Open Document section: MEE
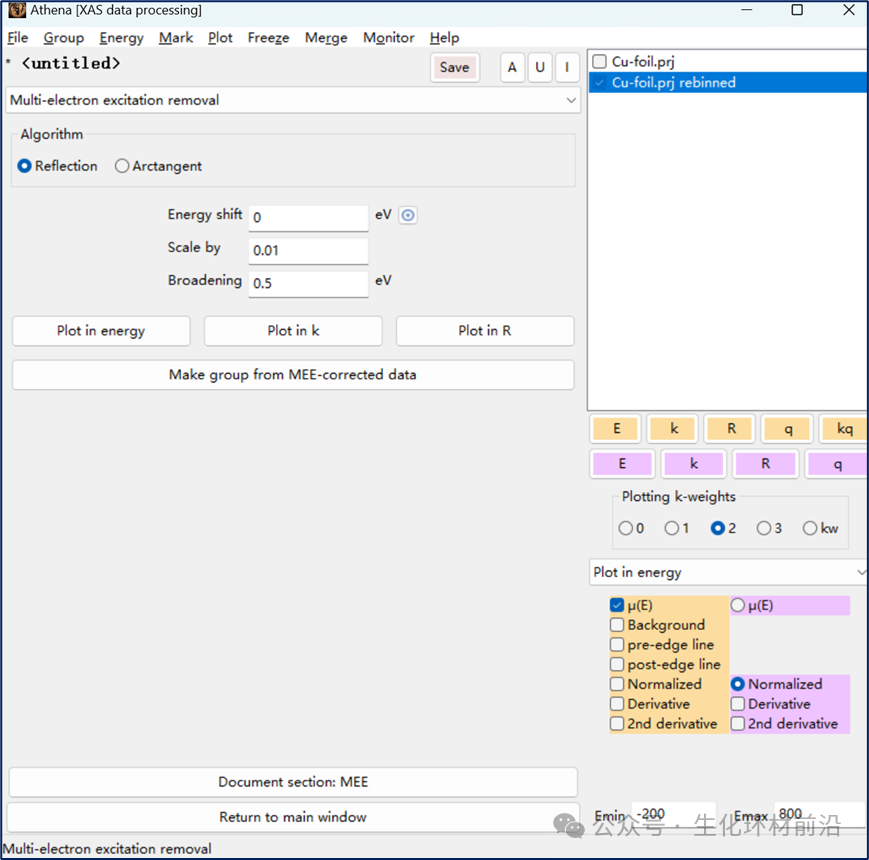The image size is (869, 860). pos(293,782)
